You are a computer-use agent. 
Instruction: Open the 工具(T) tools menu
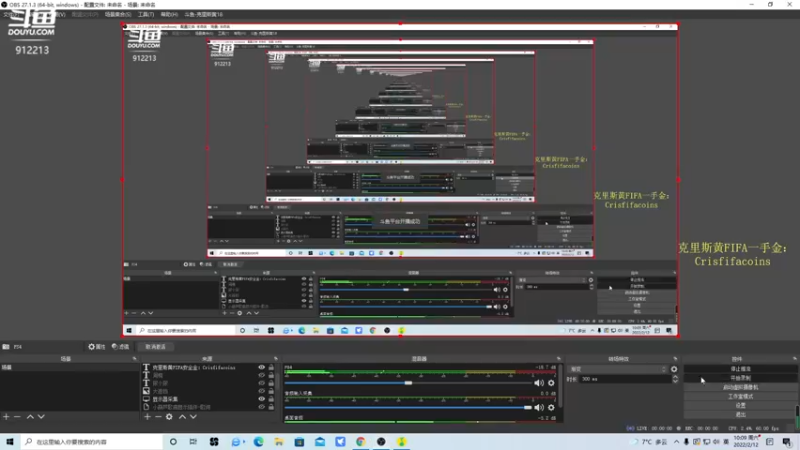[x=146, y=14]
